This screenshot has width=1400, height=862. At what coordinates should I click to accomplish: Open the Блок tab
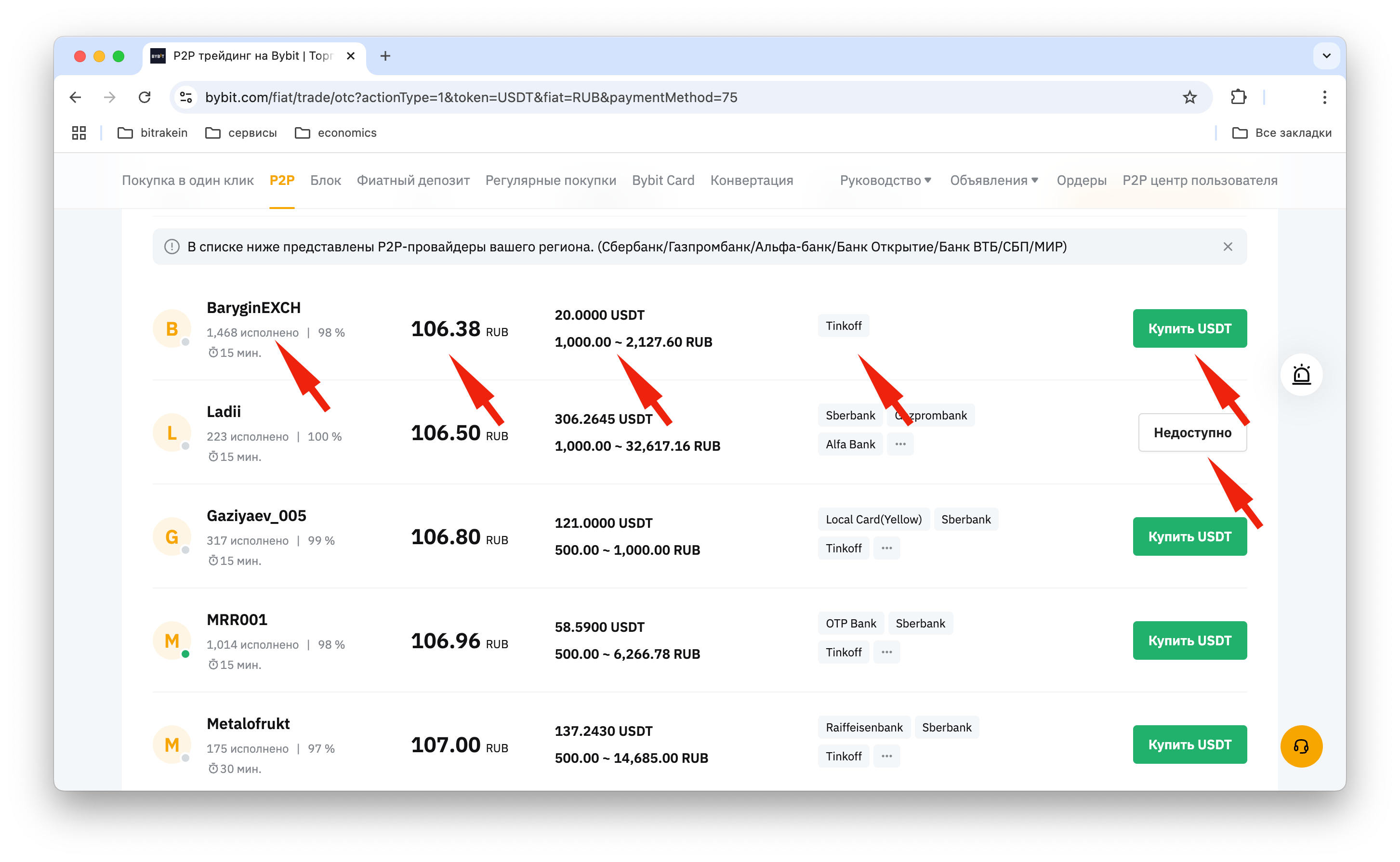point(326,181)
